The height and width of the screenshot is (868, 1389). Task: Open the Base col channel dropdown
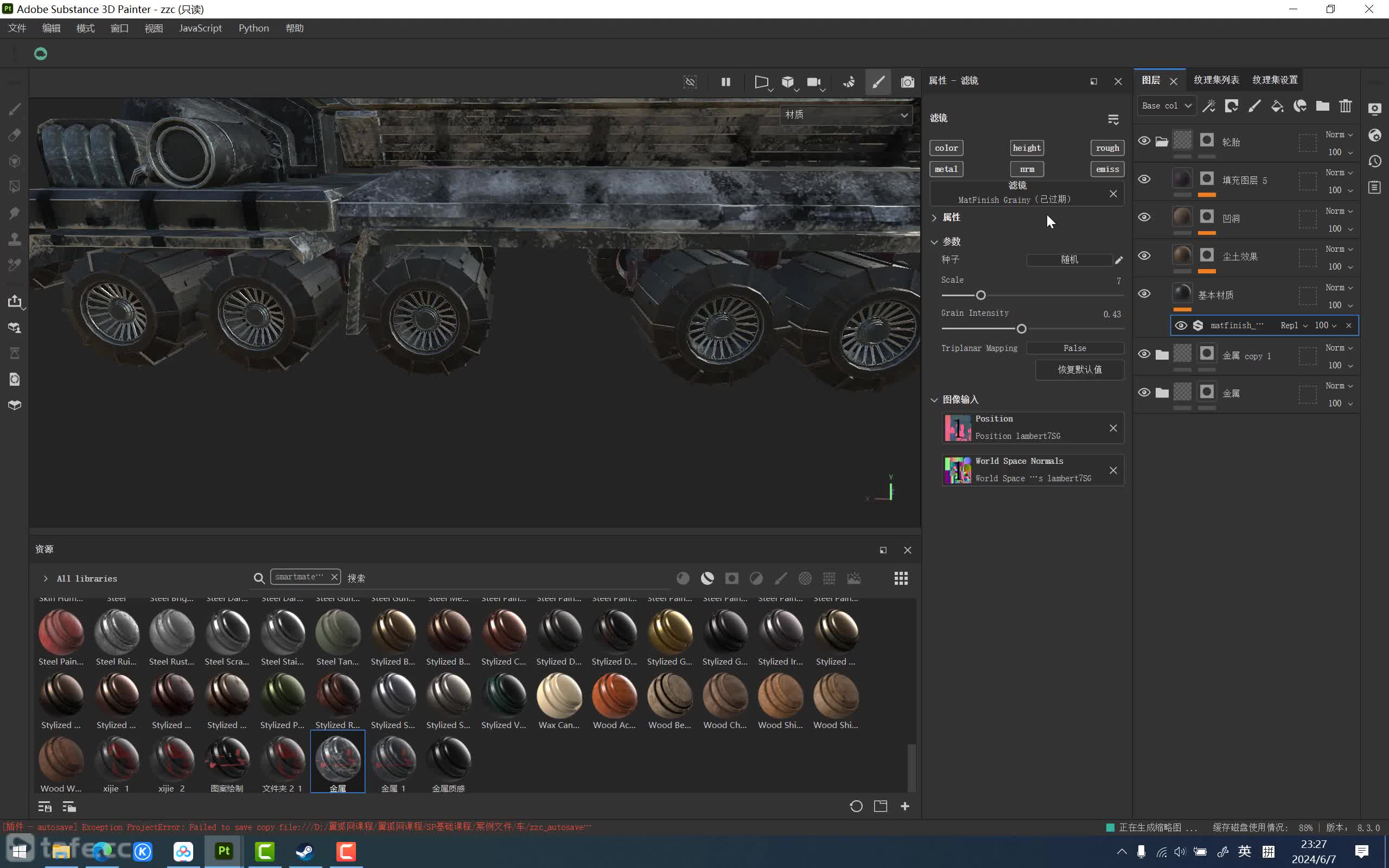tap(1167, 106)
